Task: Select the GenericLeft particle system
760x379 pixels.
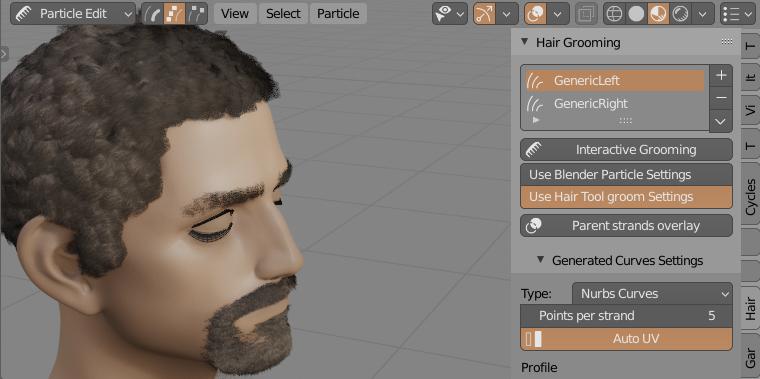Action: pyautogui.click(x=615, y=80)
